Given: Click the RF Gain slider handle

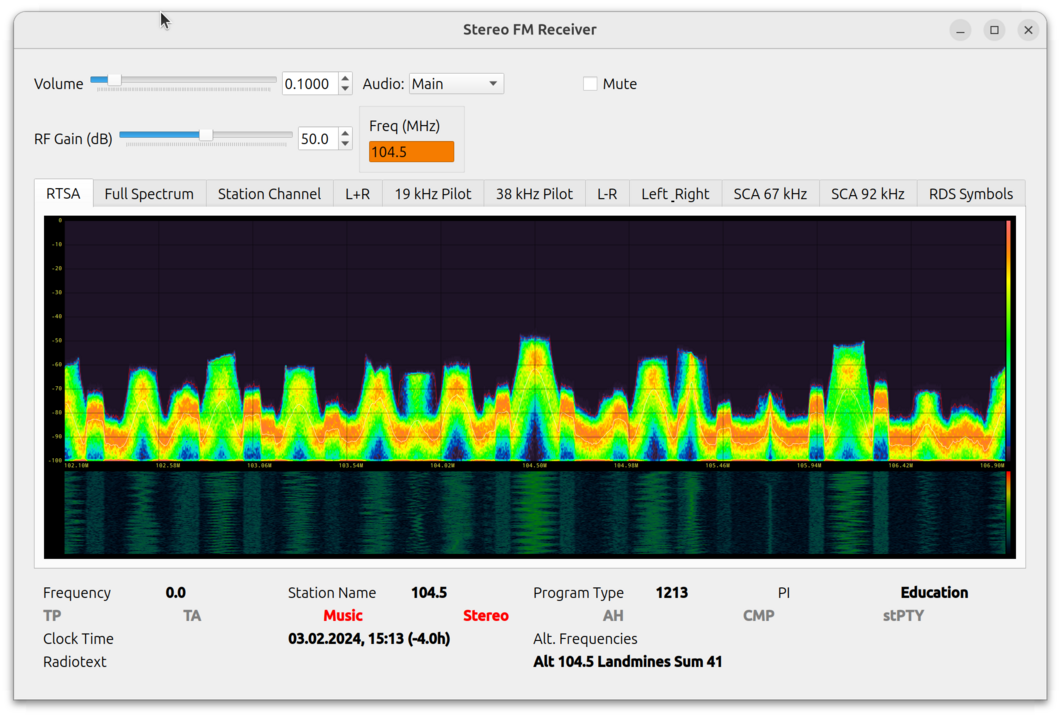Looking at the screenshot, I should click(206, 135).
